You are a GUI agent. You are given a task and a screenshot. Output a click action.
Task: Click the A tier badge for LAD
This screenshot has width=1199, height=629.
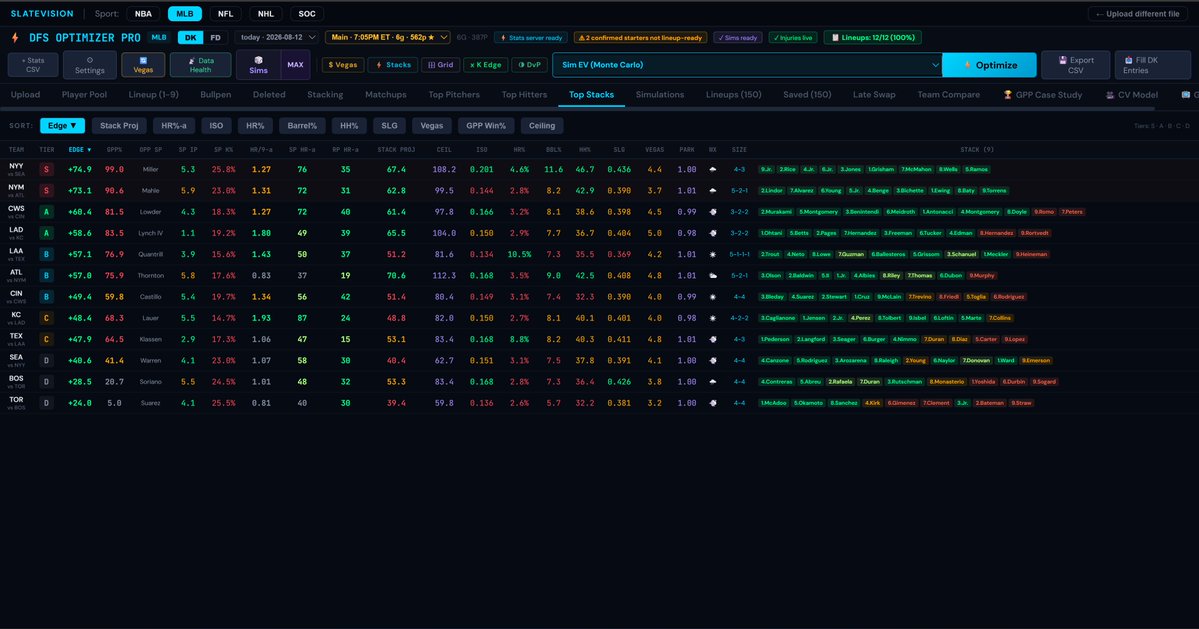pos(47,233)
